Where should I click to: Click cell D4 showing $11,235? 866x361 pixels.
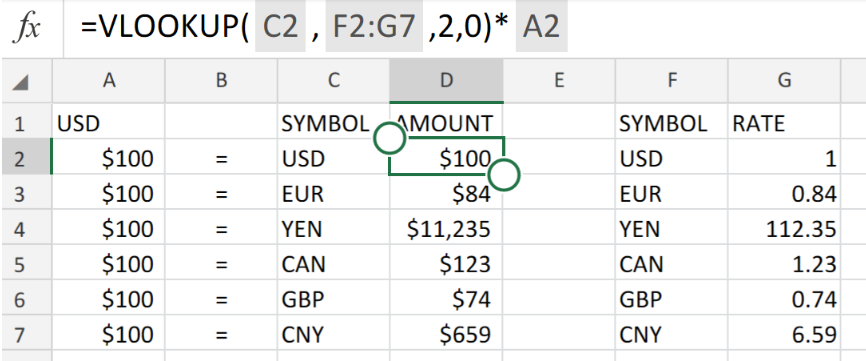tap(446, 229)
